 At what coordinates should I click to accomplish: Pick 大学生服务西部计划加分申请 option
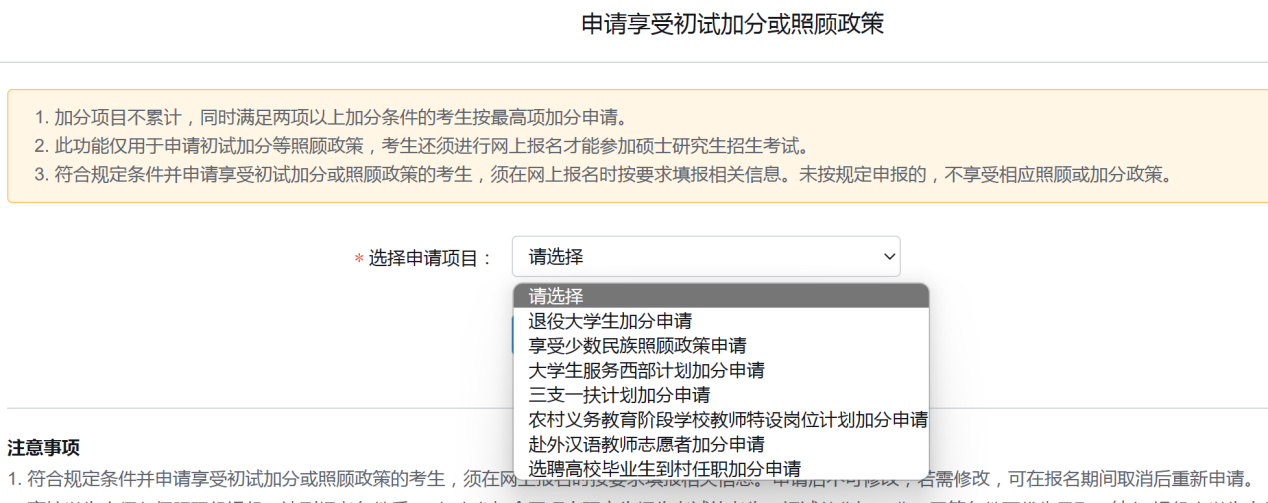(x=646, y=370)
